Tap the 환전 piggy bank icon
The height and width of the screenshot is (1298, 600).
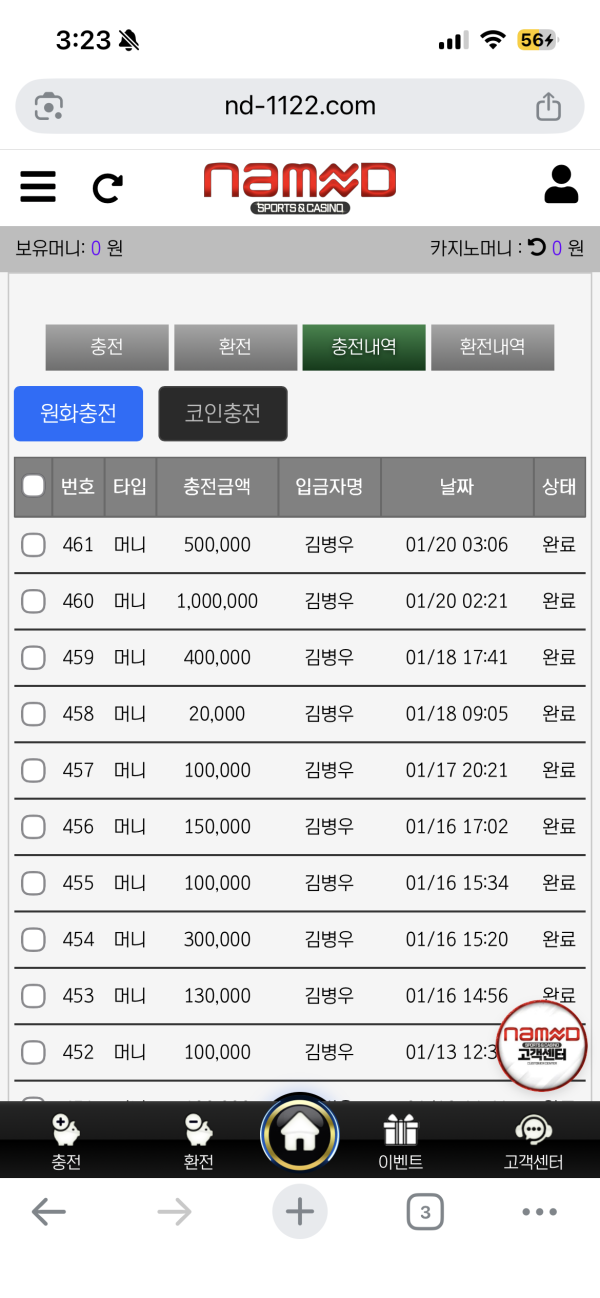(198, 1131)
